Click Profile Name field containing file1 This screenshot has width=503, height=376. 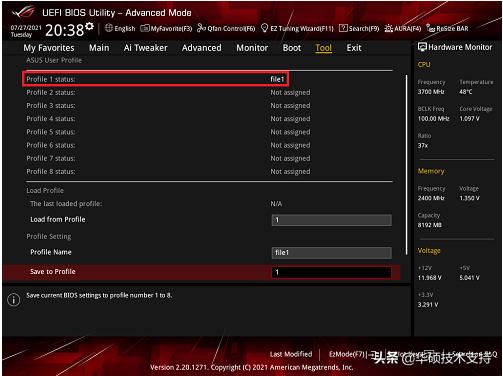tap(332, 253)
